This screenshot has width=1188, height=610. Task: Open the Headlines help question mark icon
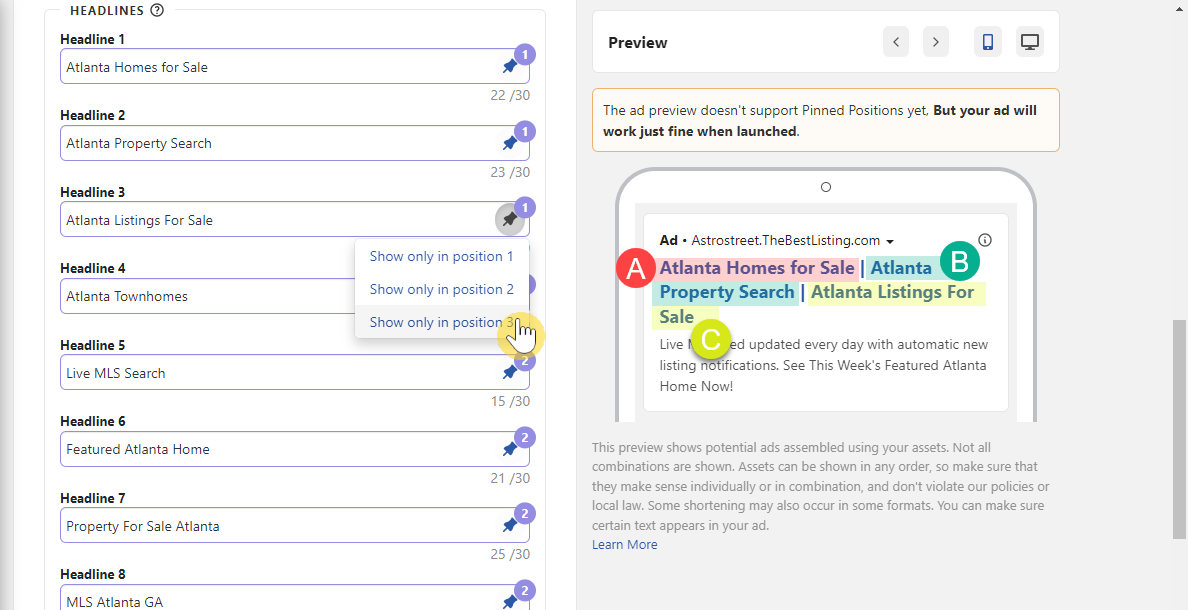156,11
